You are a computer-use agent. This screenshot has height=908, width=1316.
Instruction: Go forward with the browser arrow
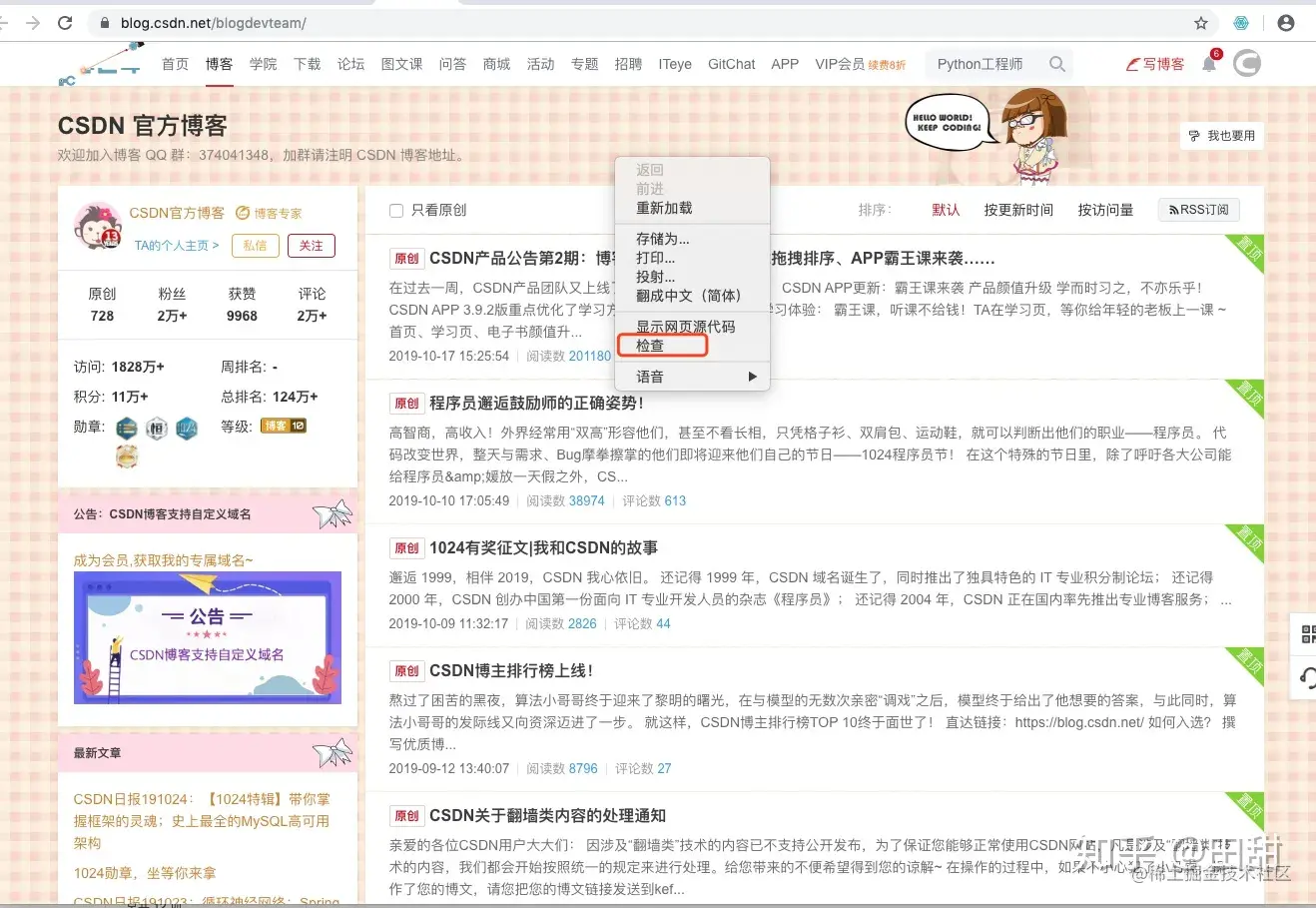33,22
